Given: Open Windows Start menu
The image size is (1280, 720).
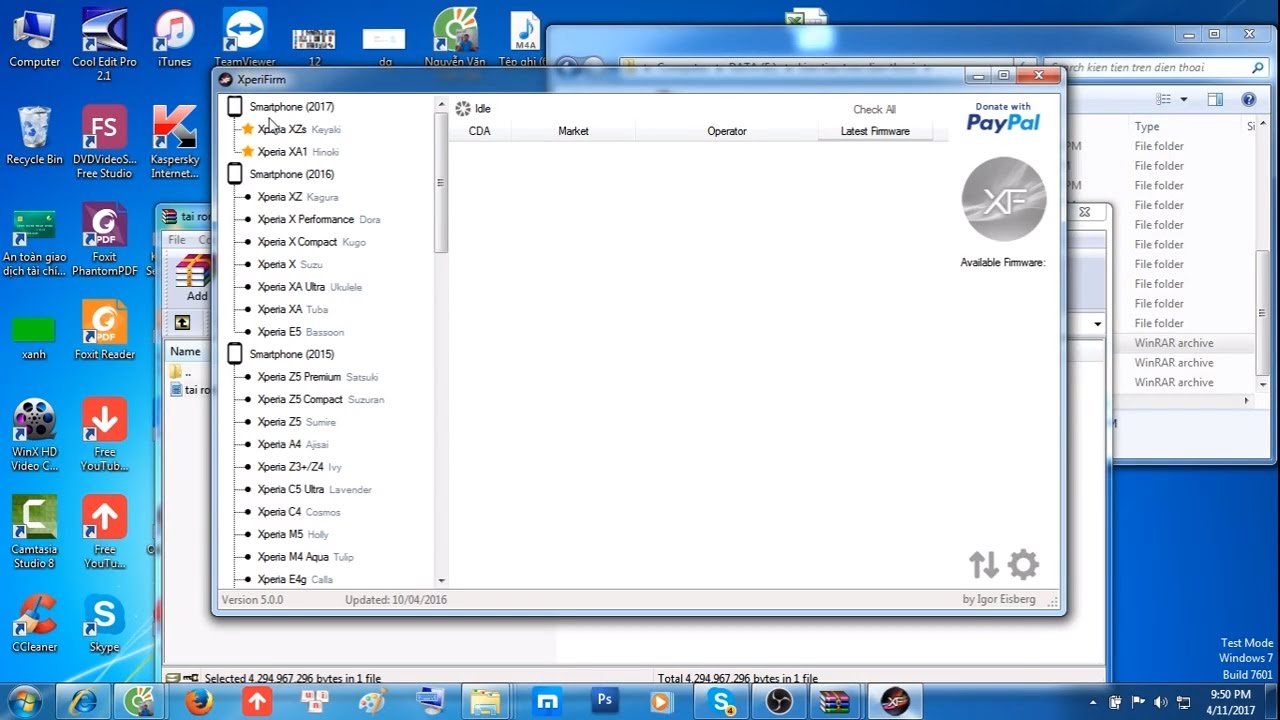Looking at the screenshot, I should point(23,700).
